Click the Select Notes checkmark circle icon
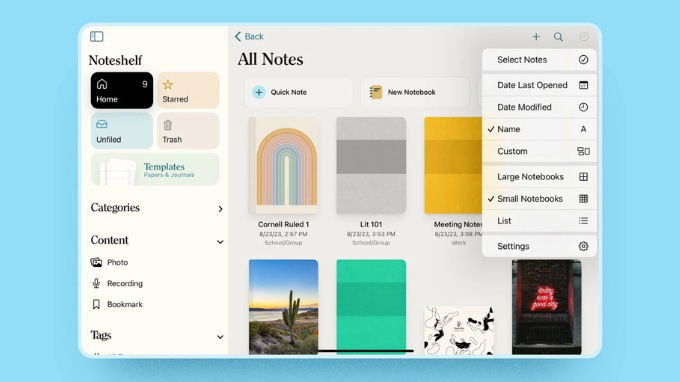Screen dimensions: 680x382 pos(583,60)
